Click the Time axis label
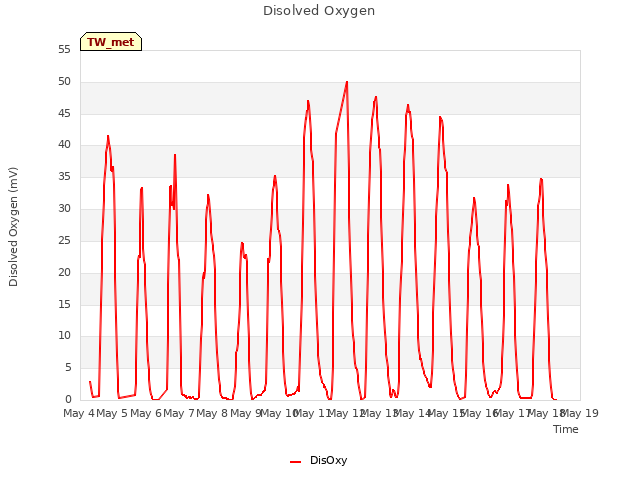Image resolution: width=640 pixels, height=480 pixels. coord(566,429)
